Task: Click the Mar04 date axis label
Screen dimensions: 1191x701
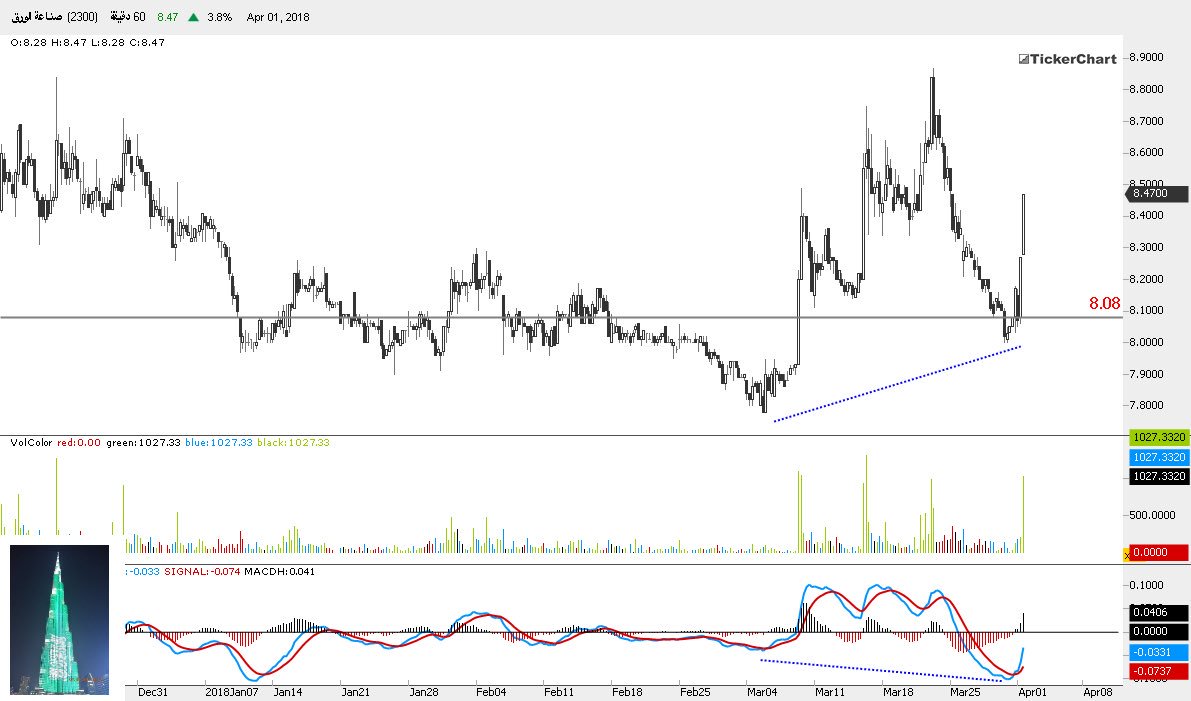Action: pyautogui.click(x=762, y=692)
